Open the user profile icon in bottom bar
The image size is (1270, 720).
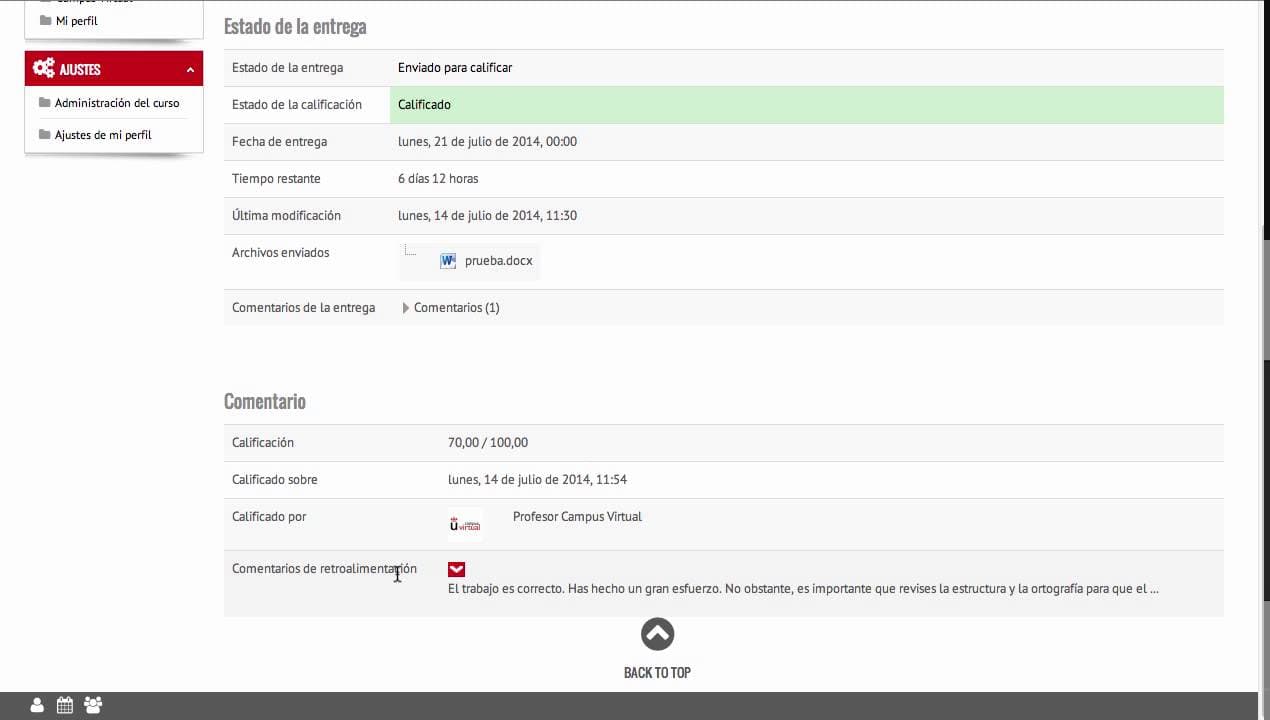[37, 705]
